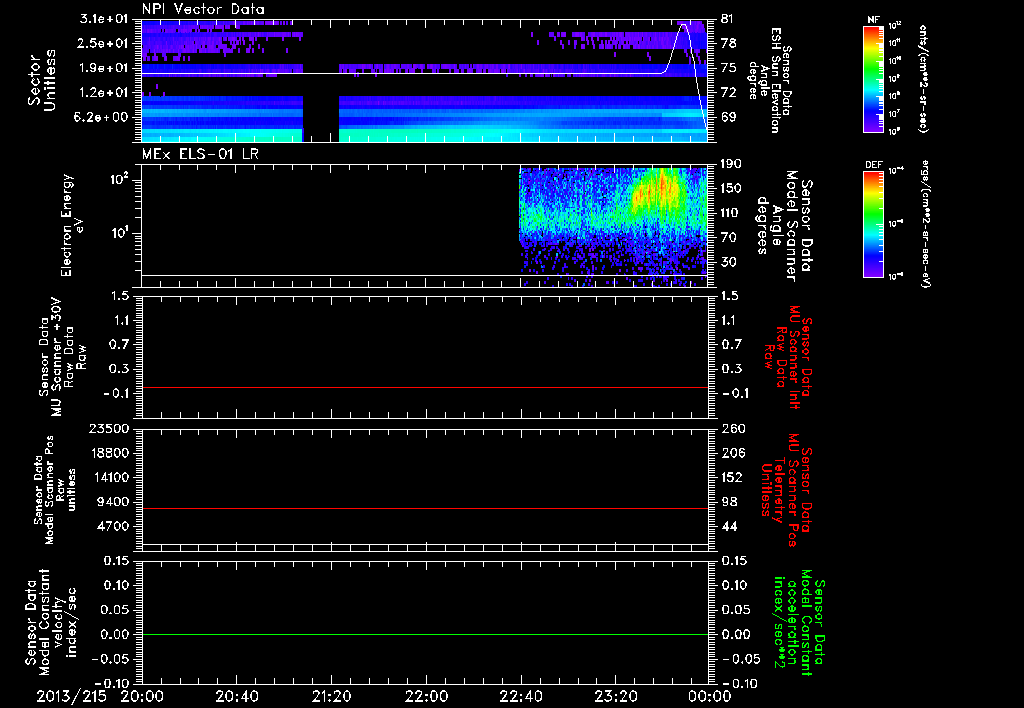Click the 69 degree tick label
The image size is (1024, 708).
point(729,117)
